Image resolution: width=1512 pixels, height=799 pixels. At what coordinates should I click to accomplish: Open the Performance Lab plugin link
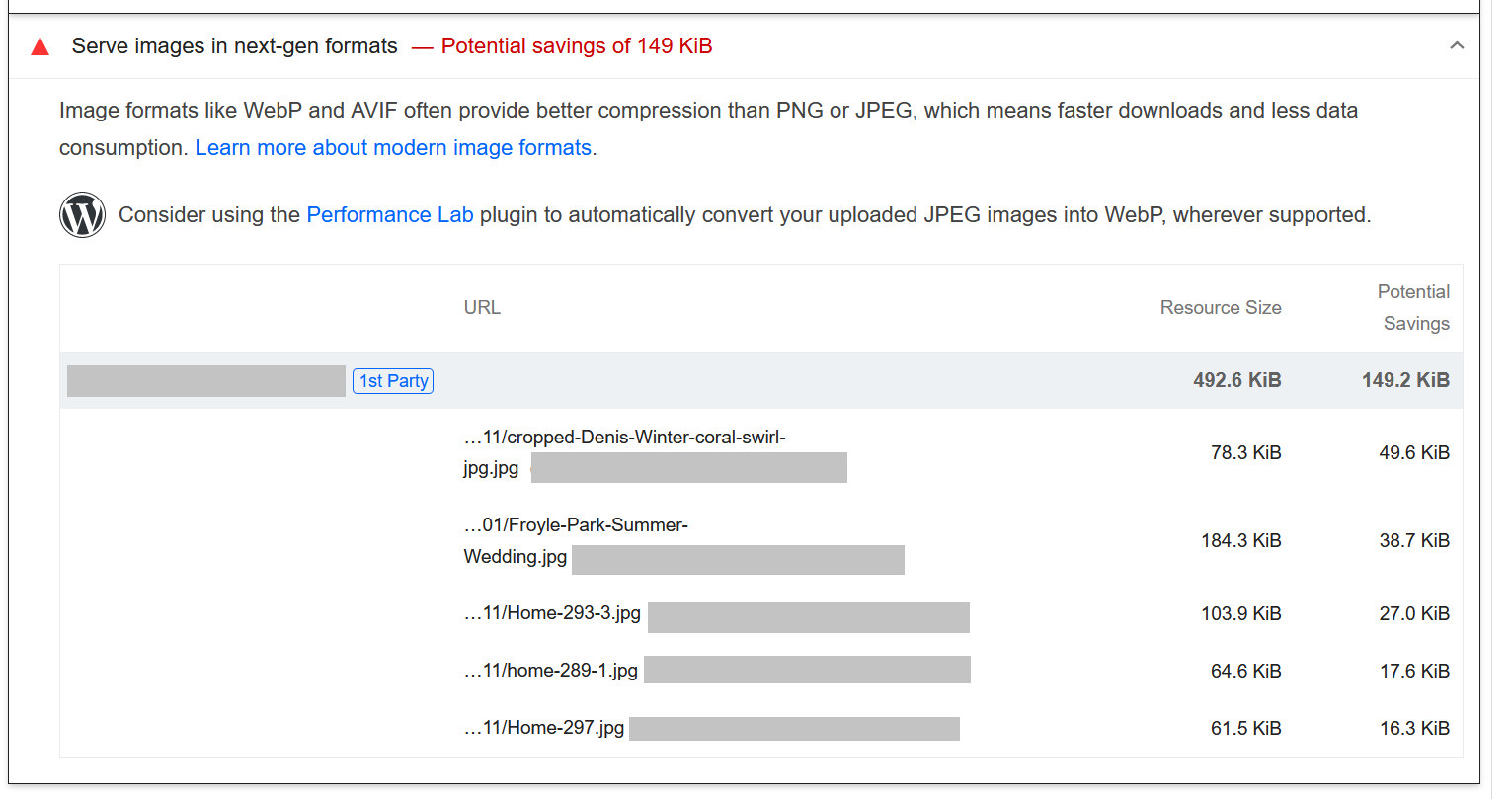[389, 214]
